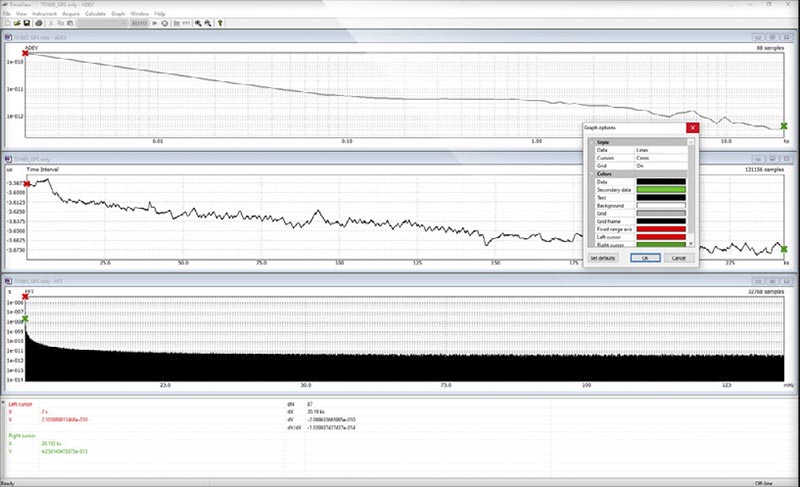Click green right cursor marker on ADEV graph

pyautogui.click(x=784, y=126)
